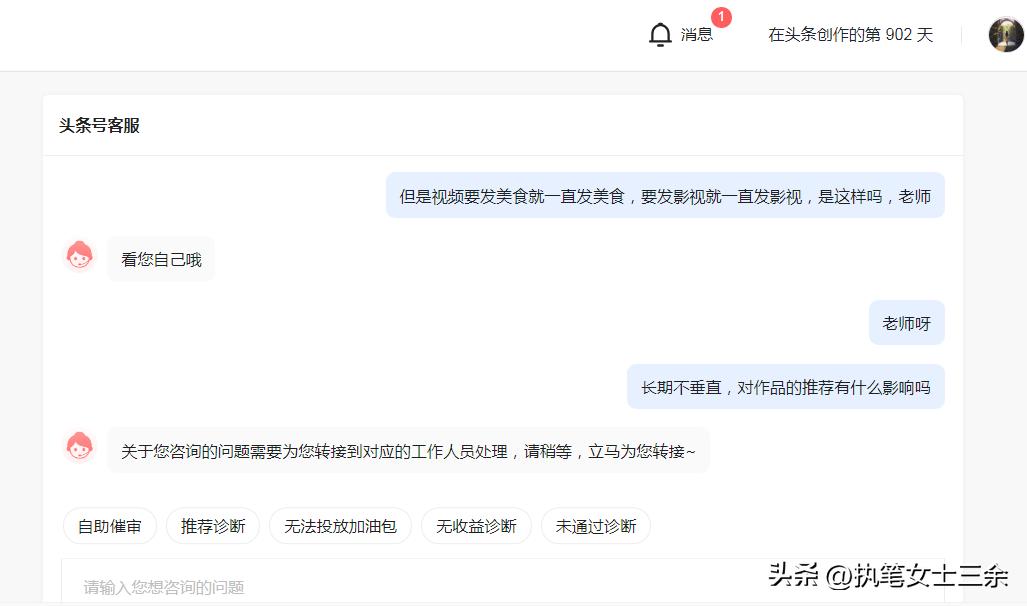Image resolution: width=1027 pixels, height=606 pixels.
Task: Click the bubble asking about 长期不垂直 recommendations
Action: click(x=784, y=386)
